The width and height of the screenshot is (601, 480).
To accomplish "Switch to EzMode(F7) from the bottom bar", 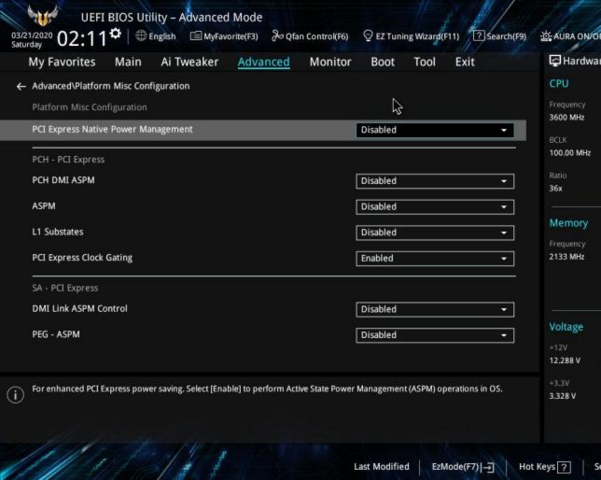I will pyautogui.click(x=463, y=467).
